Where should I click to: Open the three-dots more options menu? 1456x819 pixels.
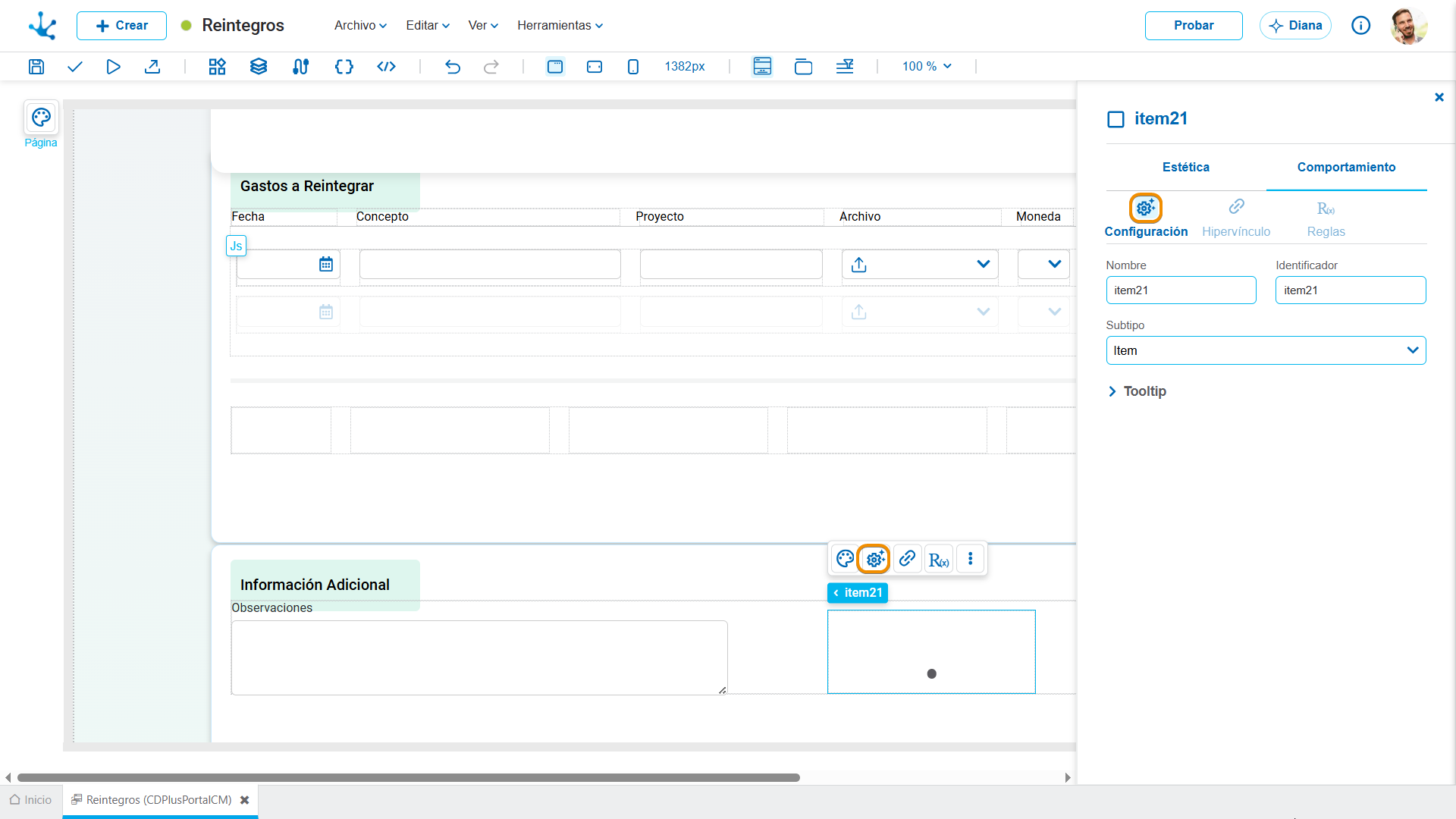tap(970, 559)
